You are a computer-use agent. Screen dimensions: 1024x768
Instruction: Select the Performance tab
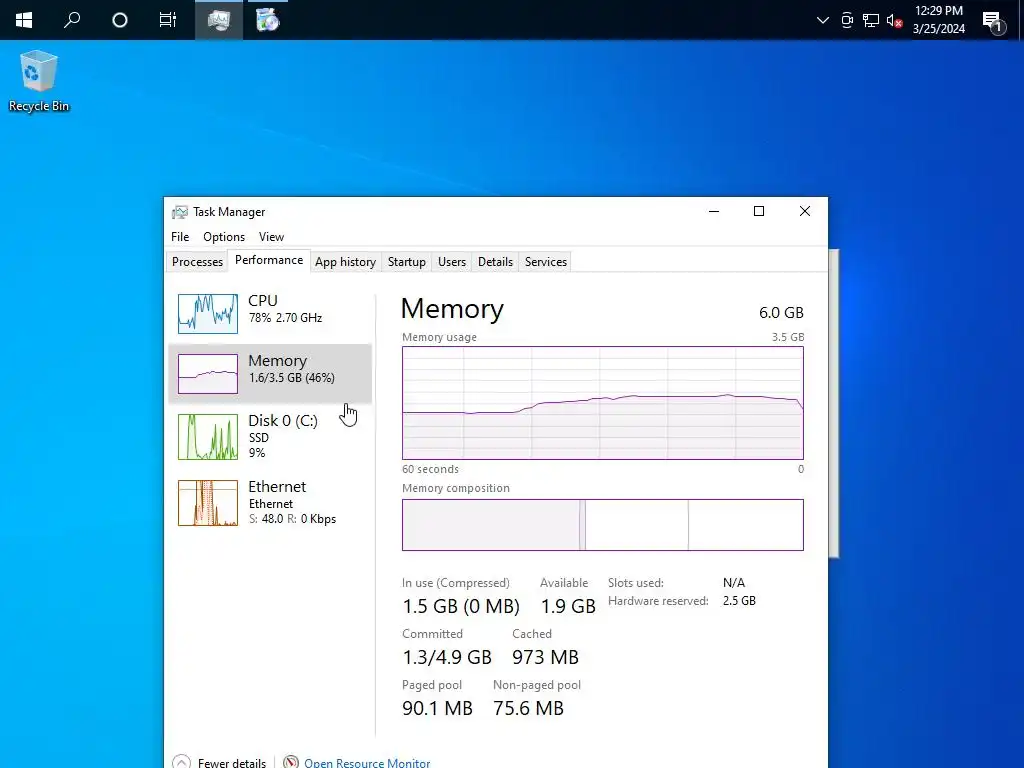[x=269, y=260]
